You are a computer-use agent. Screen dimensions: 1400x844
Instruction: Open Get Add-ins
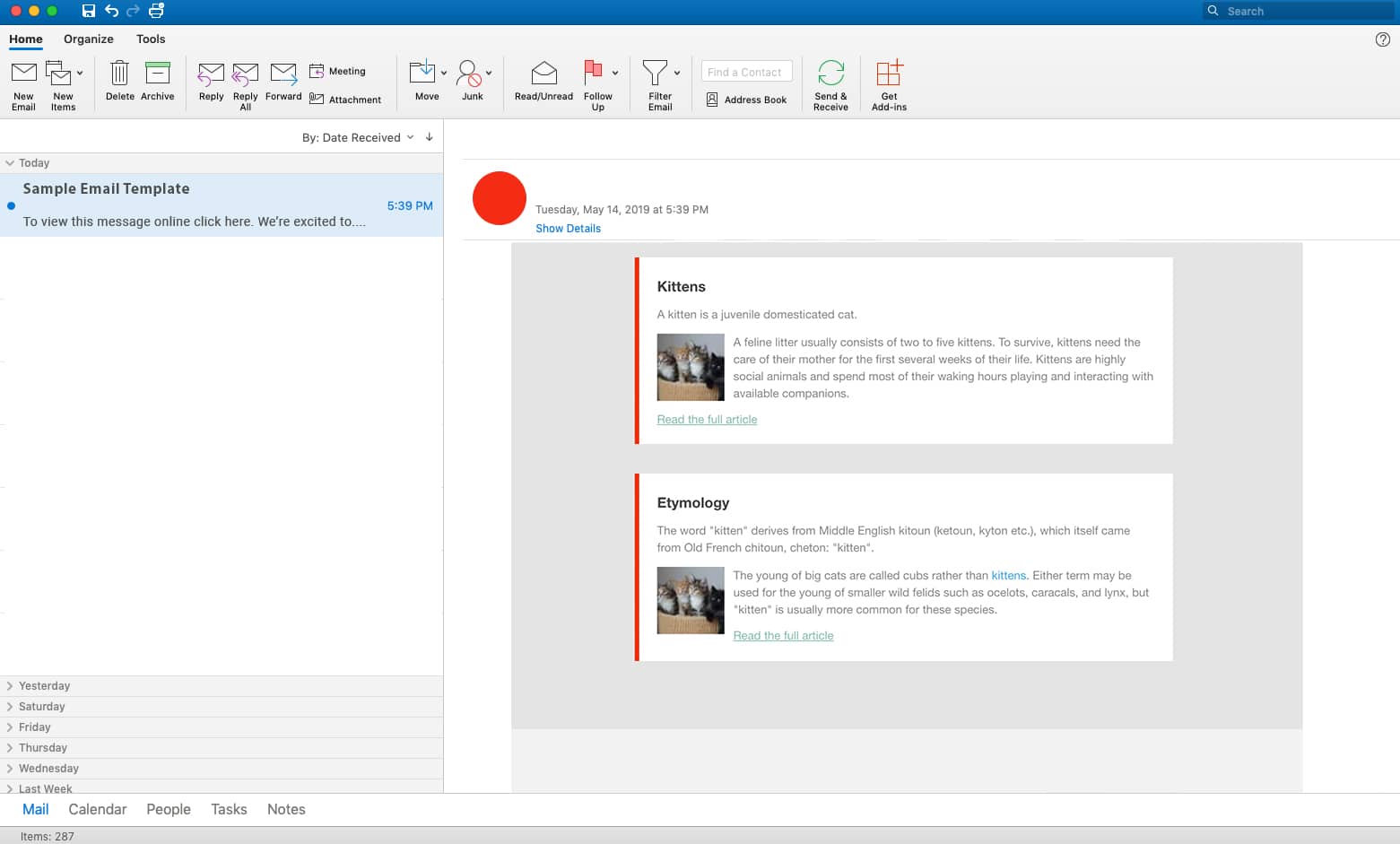(x=888, y=84)
